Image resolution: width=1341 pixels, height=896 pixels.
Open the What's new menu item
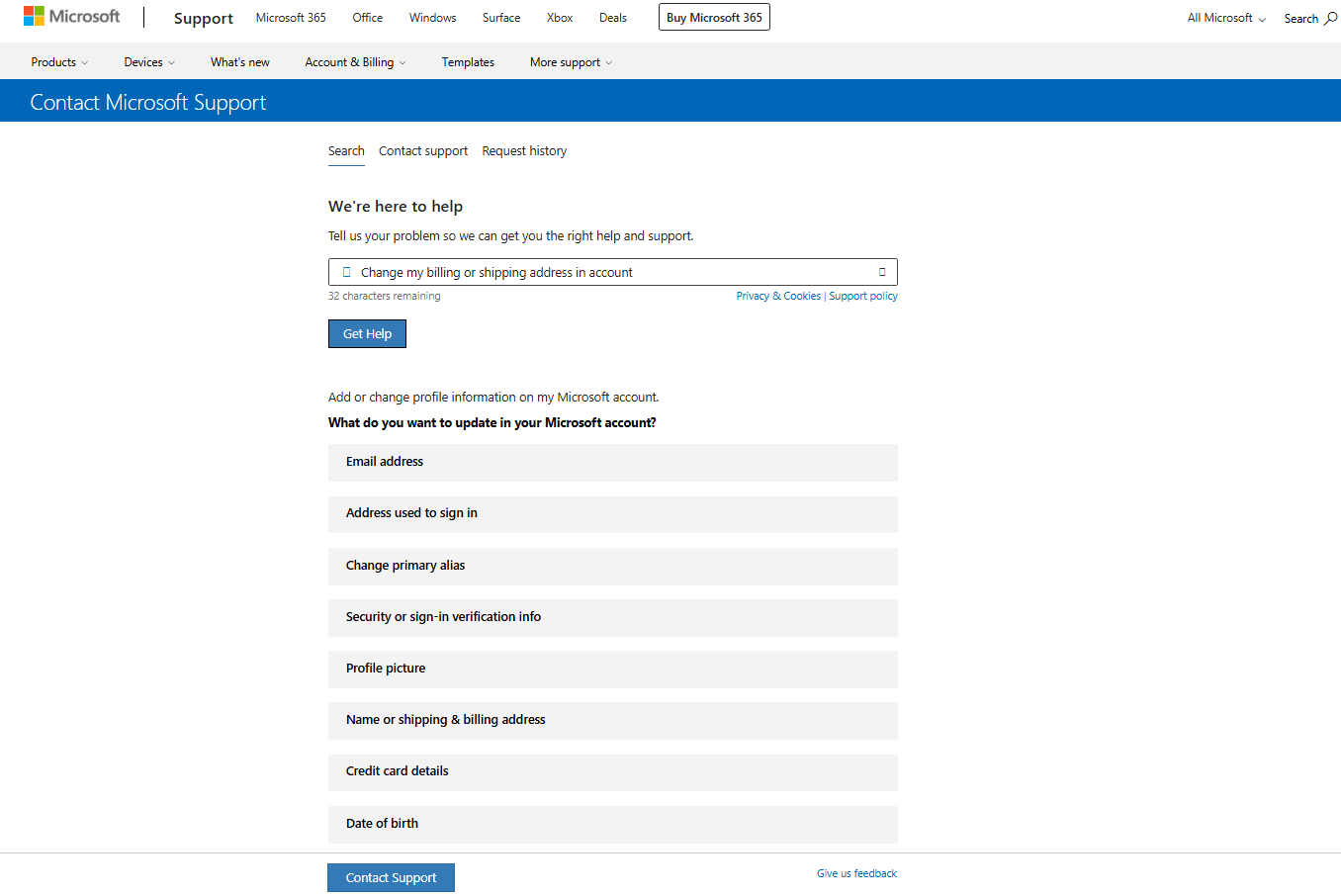pos(240,62)
